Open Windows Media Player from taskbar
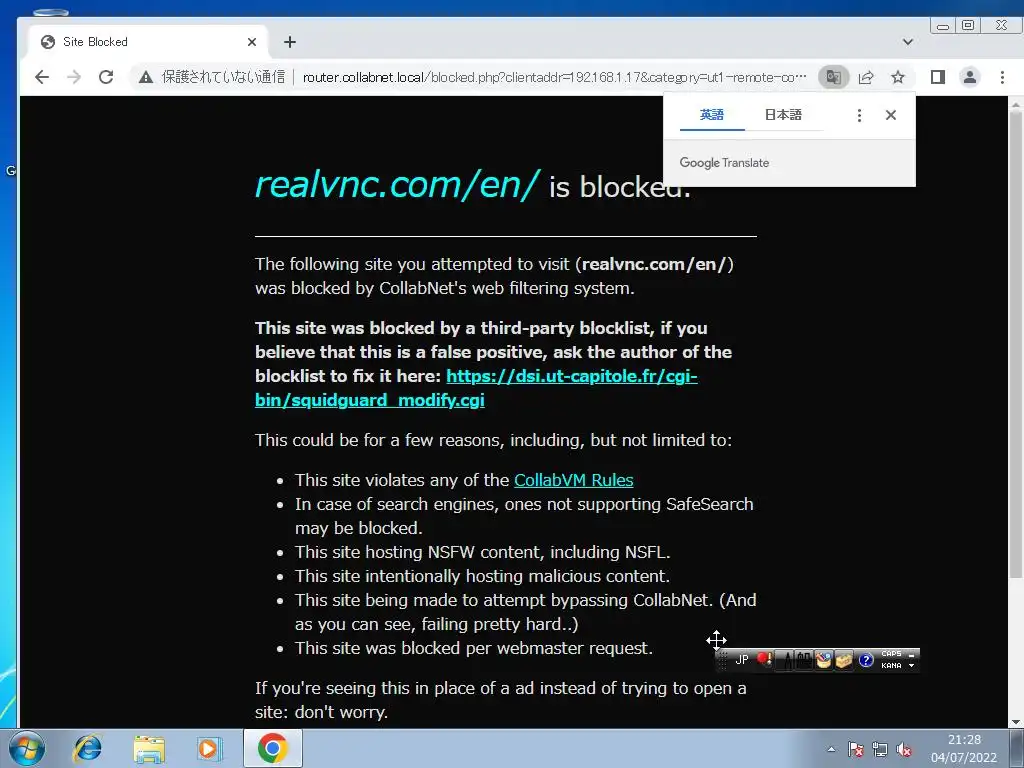Viewport: 1024px width, 768px height. tap(210, 748)
